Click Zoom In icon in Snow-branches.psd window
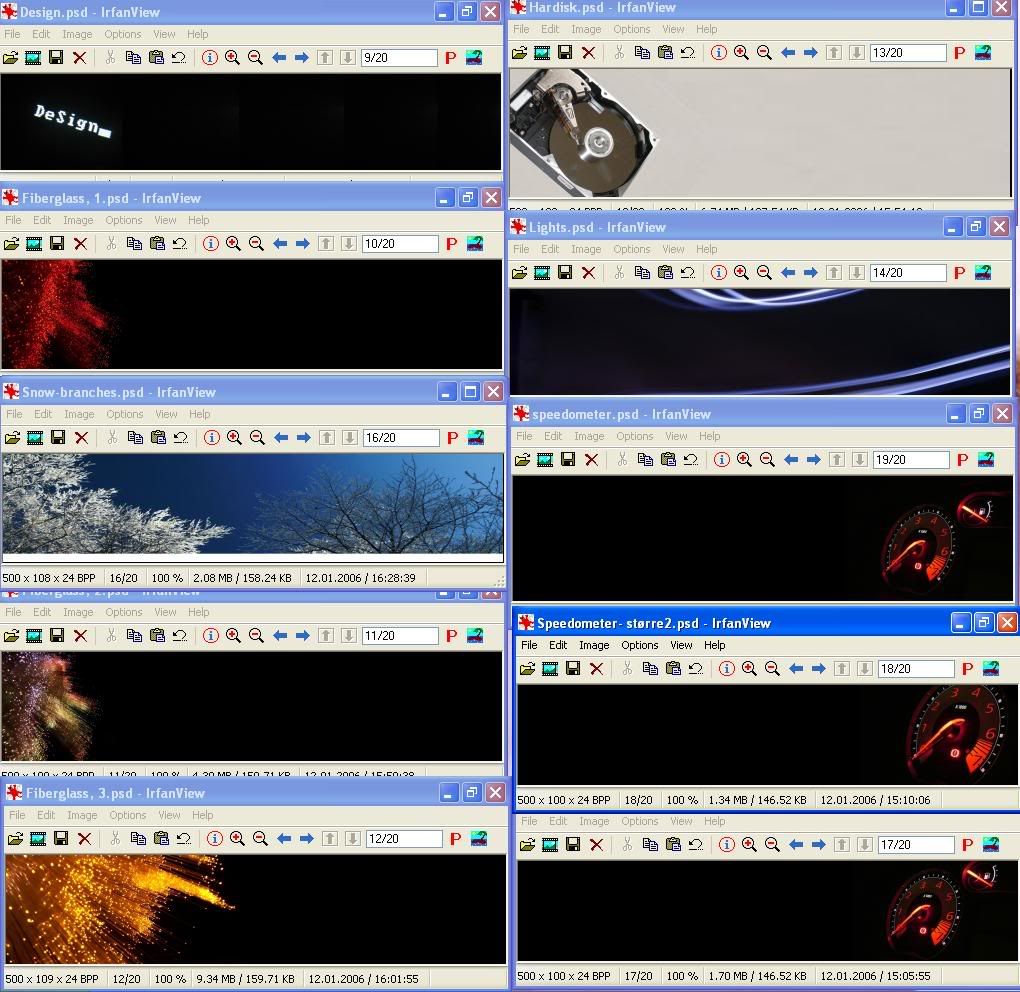The width and height of the screenshot is (1020, 992). click(x=234, y=437)
